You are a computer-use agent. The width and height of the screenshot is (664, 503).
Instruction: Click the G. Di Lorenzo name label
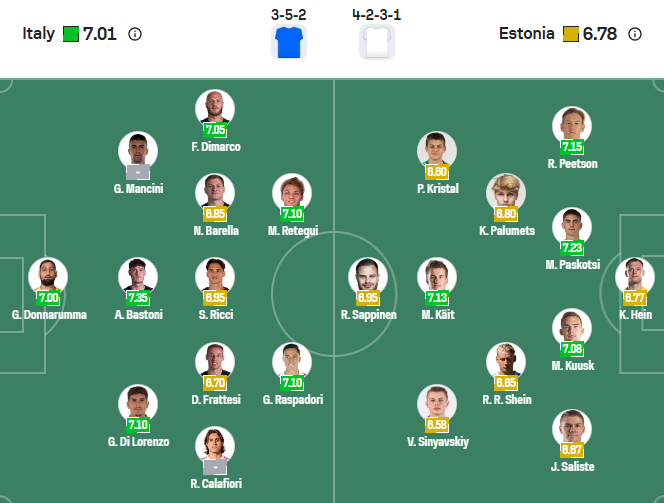(x=138, y=441)
